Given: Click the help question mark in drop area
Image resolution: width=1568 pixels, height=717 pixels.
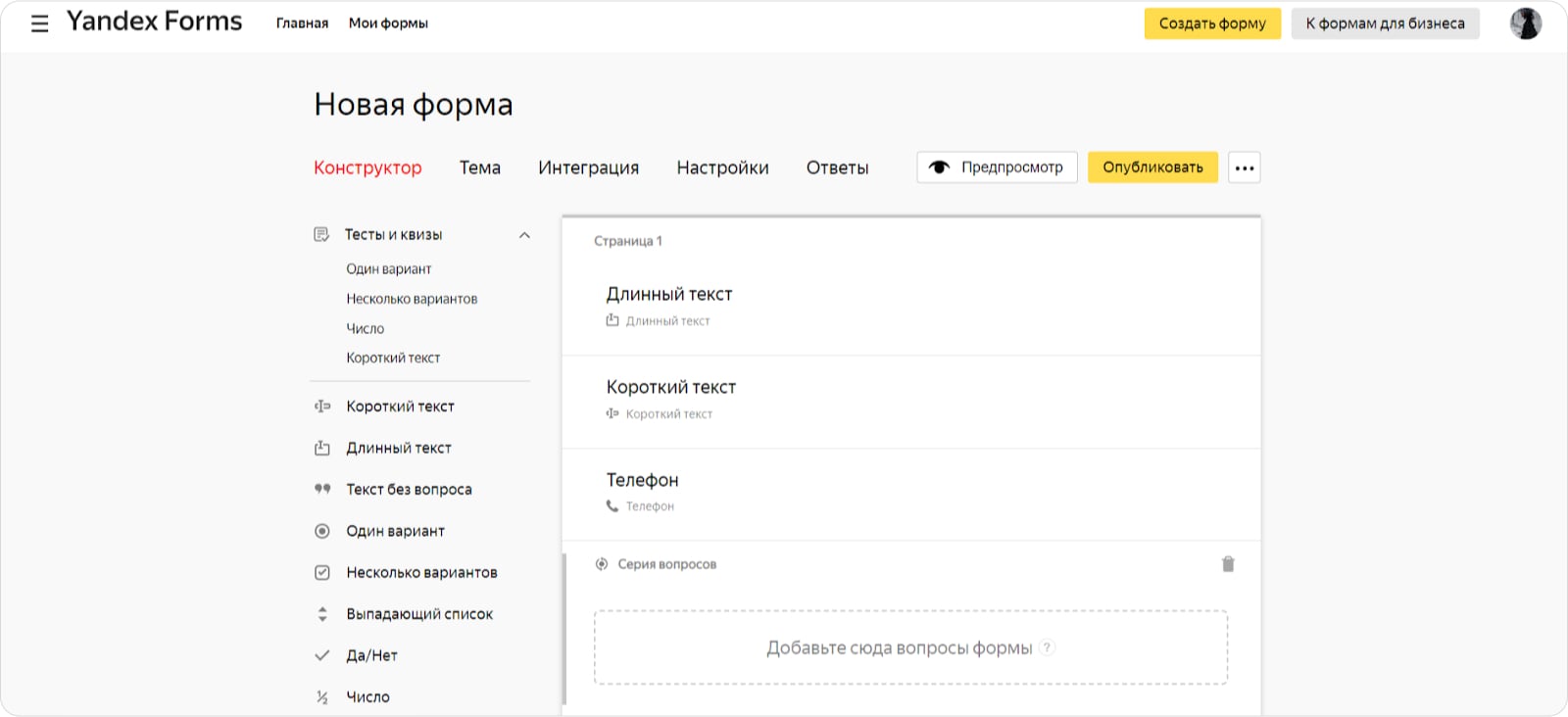Looking at the screenshot, I should click(1047, 647).
